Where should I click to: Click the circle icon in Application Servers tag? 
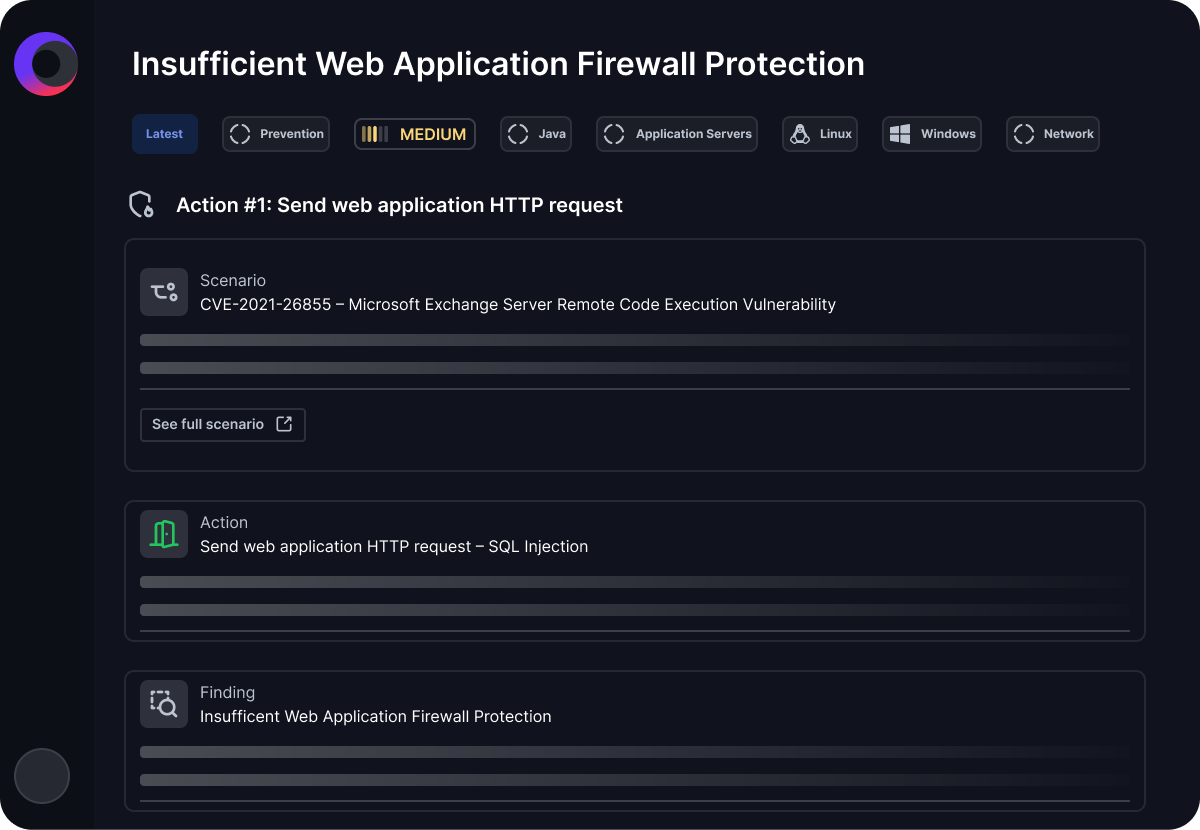click(x=614, y=134)
